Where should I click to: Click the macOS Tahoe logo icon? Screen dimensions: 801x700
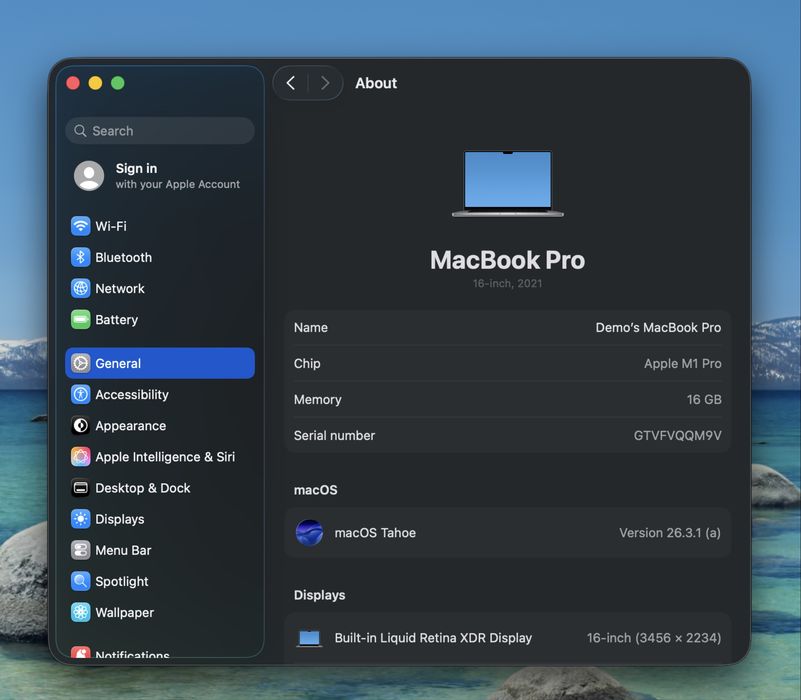[x=309, y=533]
